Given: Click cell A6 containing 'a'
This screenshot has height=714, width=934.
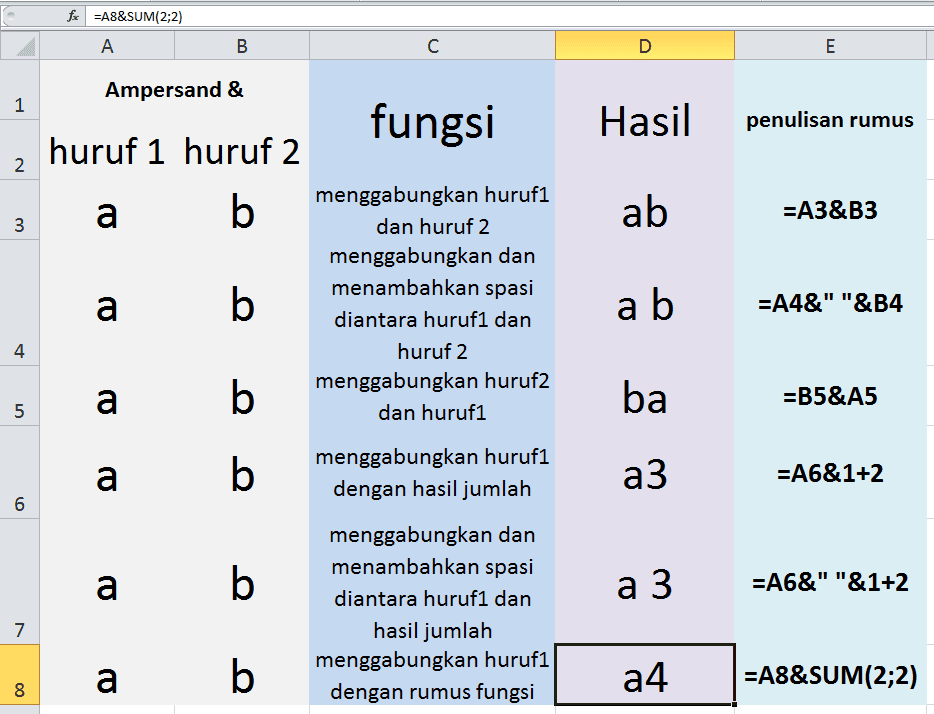Looking at the screenshot, I should (107, 472).
